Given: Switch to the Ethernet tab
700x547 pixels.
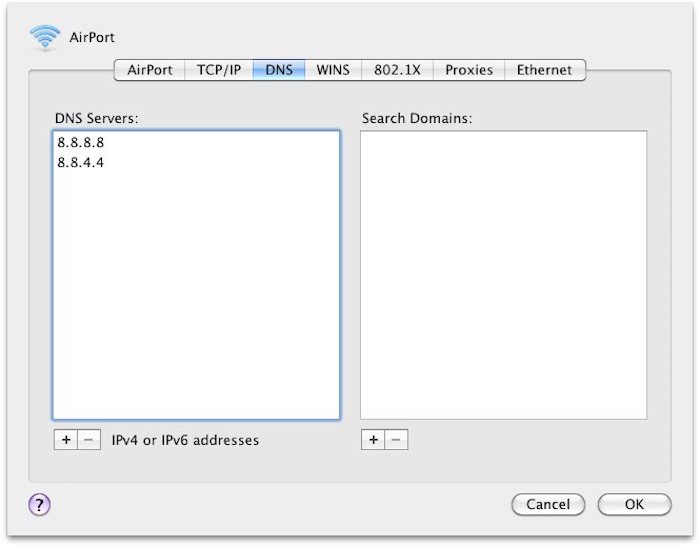Looking at the screenshot, I should pyautogui.click(x=544, y=70).
